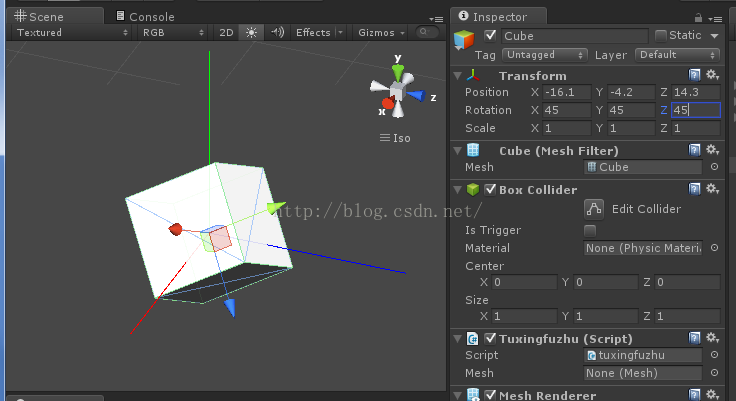The width and height of the screenshot is (736, 401).
Task: Click the Rotation X field
Action: coord(567,110)
